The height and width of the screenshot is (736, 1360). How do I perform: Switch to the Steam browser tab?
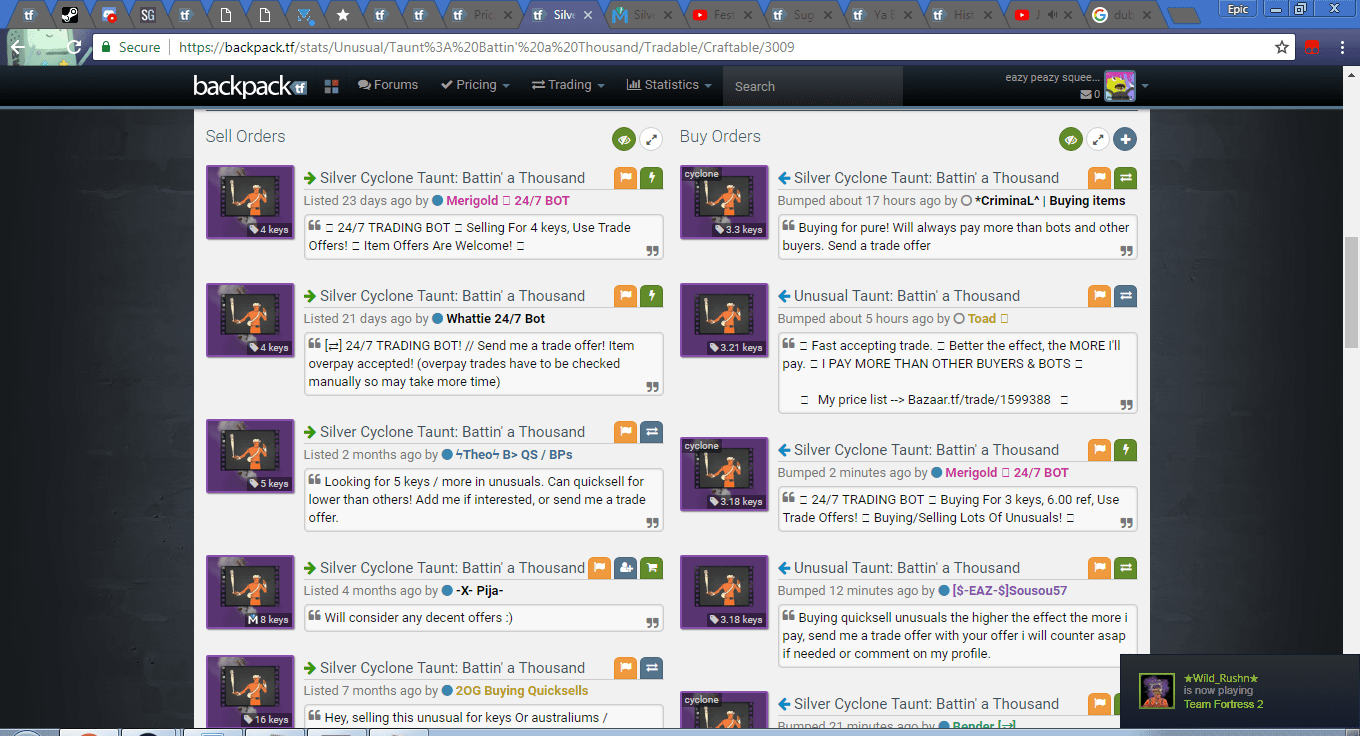pyautogui.click(x=69, y=15)
